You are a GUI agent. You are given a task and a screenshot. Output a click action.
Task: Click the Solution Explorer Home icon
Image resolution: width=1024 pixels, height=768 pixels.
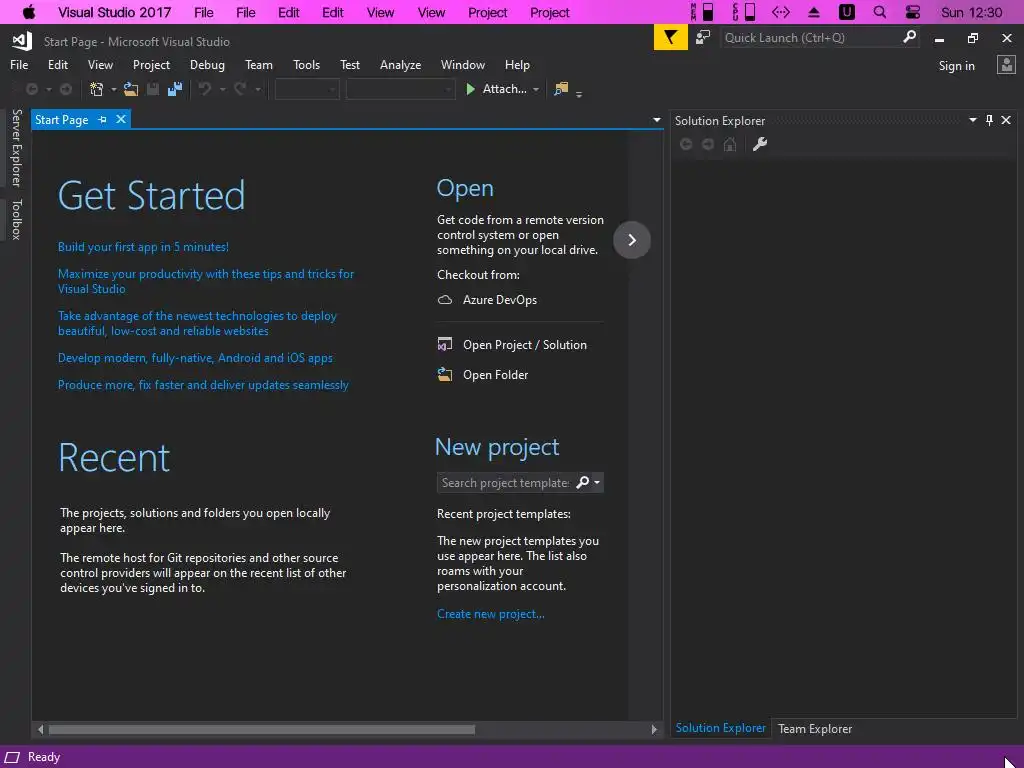tap(730, 144)
